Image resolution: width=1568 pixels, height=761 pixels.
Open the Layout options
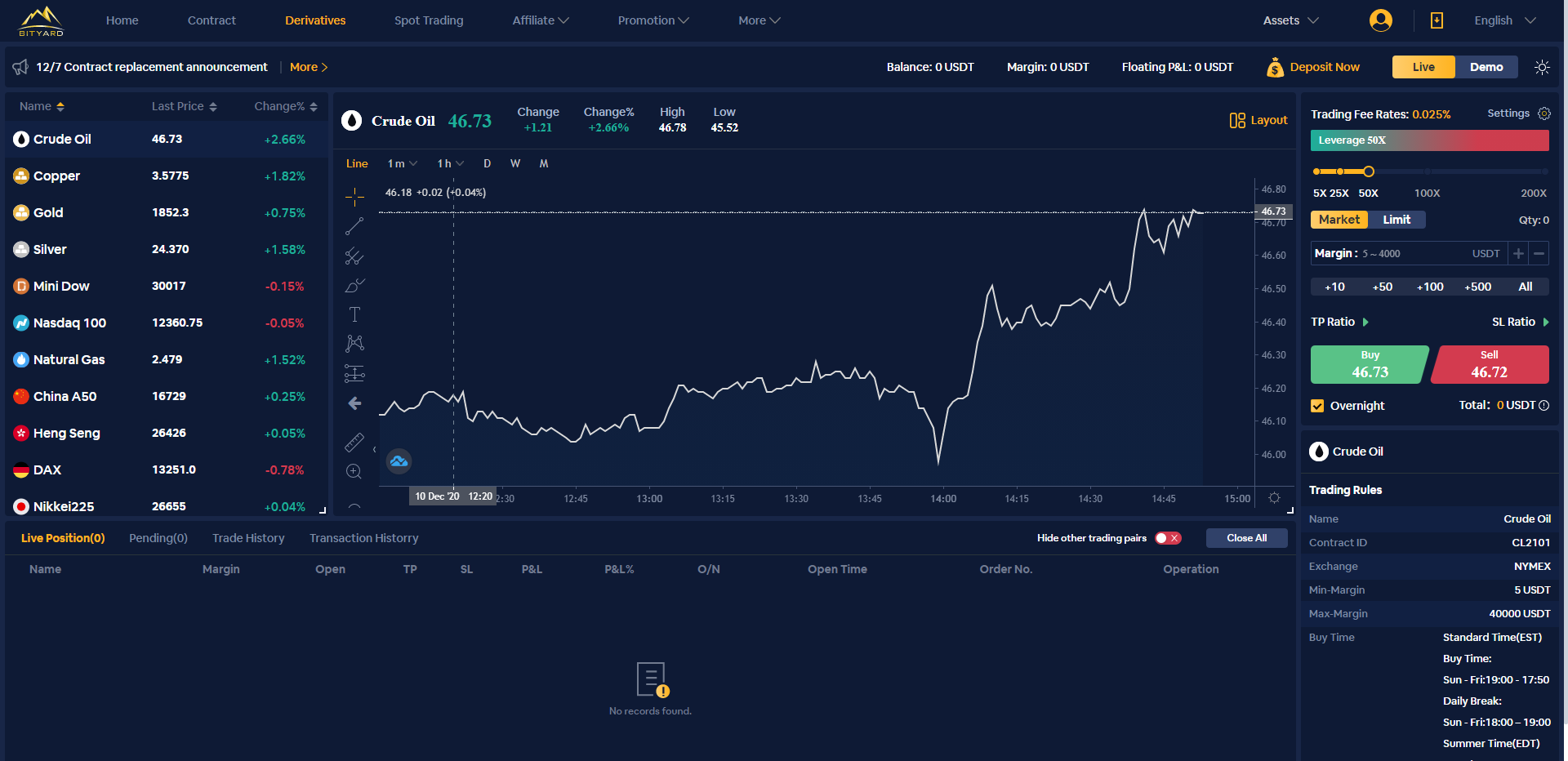[x=1258, y=120]
